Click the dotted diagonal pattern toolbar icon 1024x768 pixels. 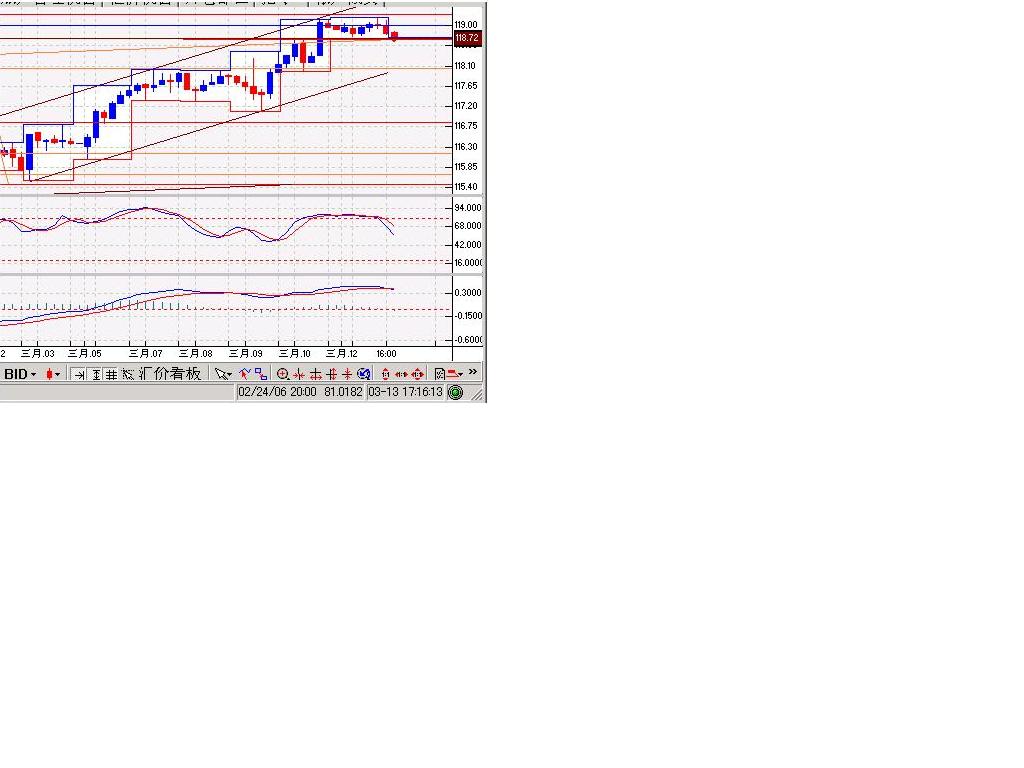(x=127, y=374)
